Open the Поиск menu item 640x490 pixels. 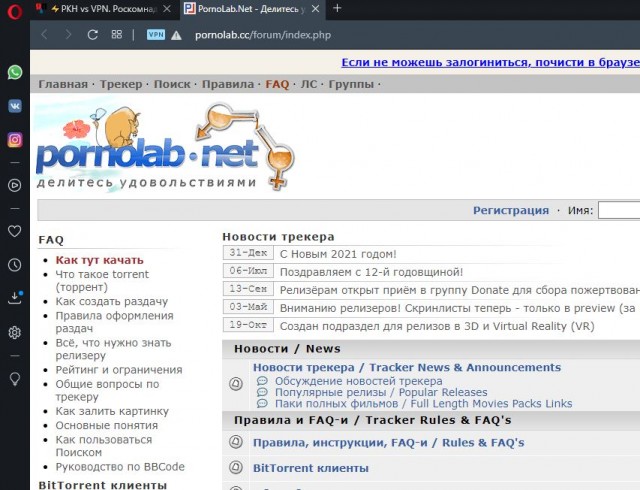click(x=172, y=84)
